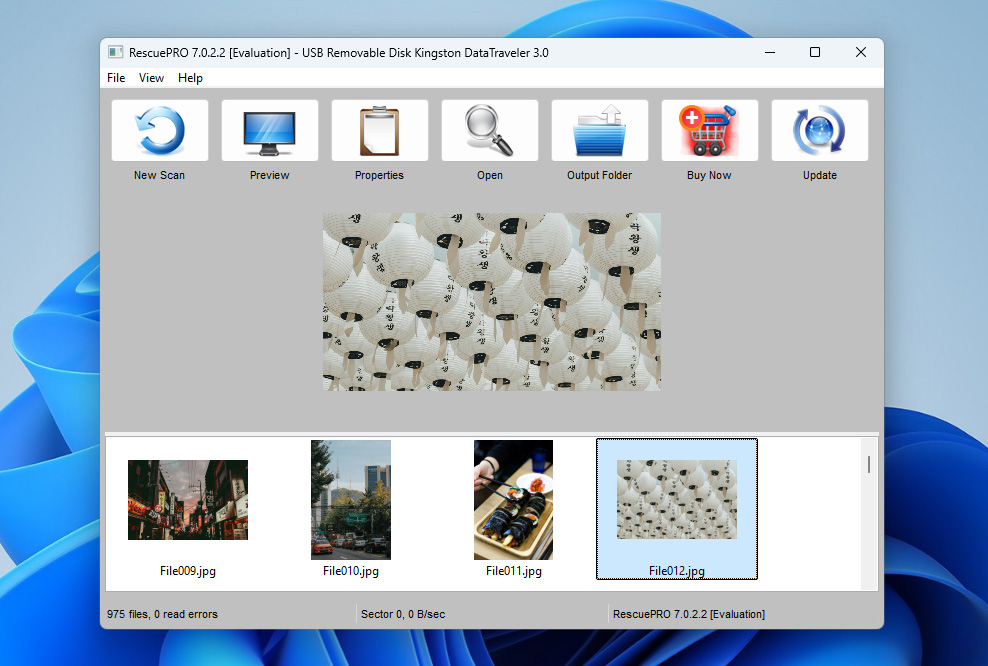Start a New Scan with the blue arrow icon

tap(160, 131)
